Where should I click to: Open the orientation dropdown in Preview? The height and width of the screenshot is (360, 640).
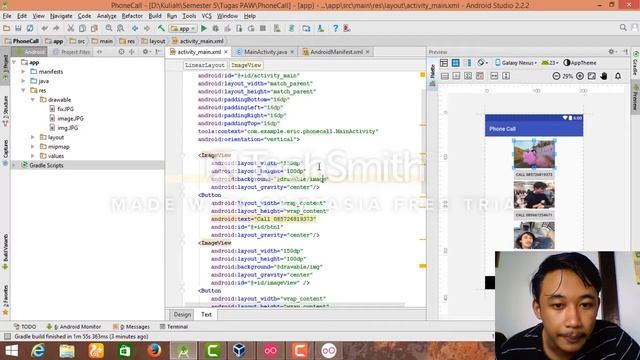pos(482,62)
